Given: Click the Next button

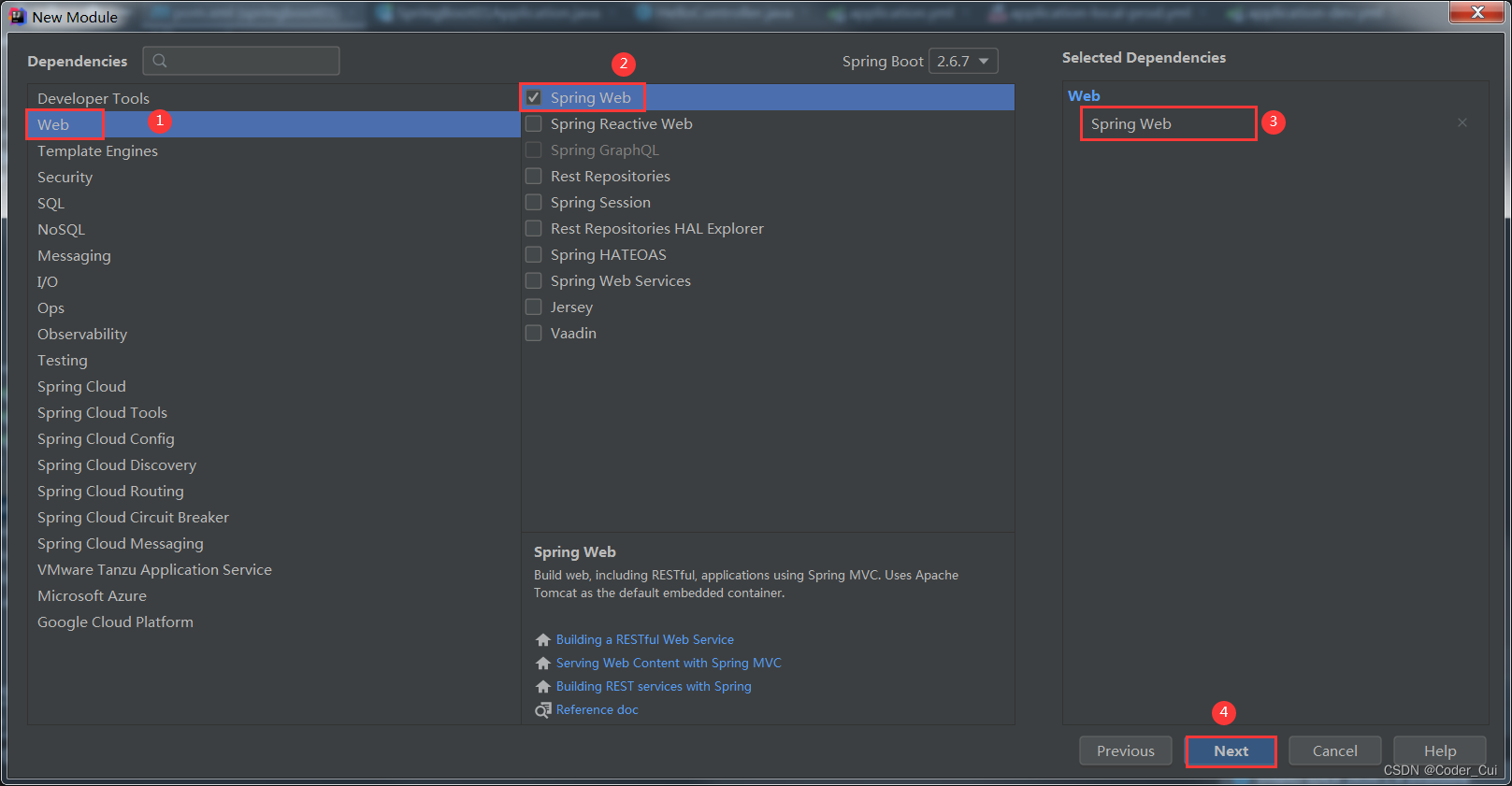Looking at the screenshot, I should point(1231,750).
